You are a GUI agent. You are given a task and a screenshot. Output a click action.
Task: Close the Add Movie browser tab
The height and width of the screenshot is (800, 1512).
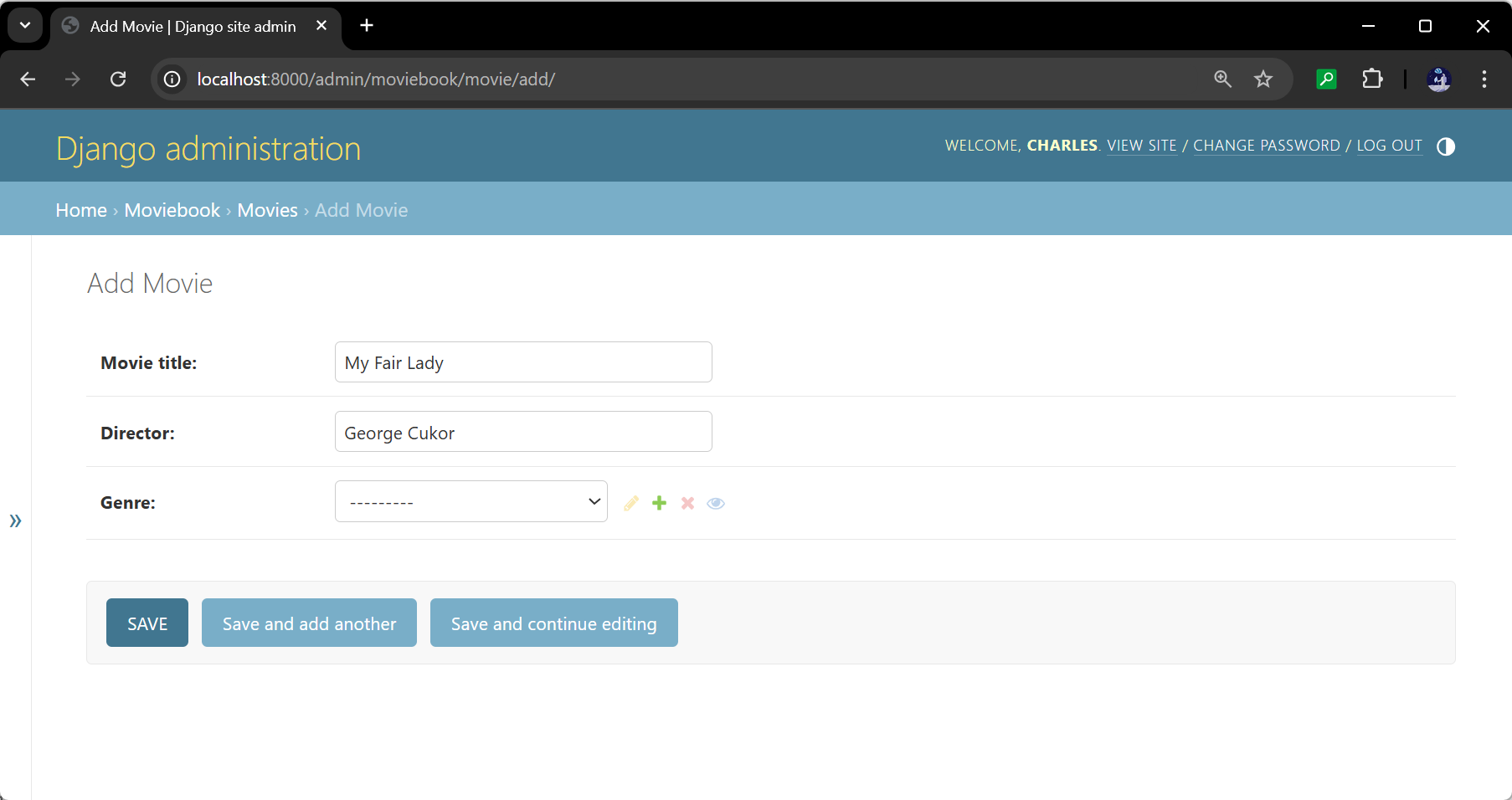pyautogui.click(x=321, y=26)
